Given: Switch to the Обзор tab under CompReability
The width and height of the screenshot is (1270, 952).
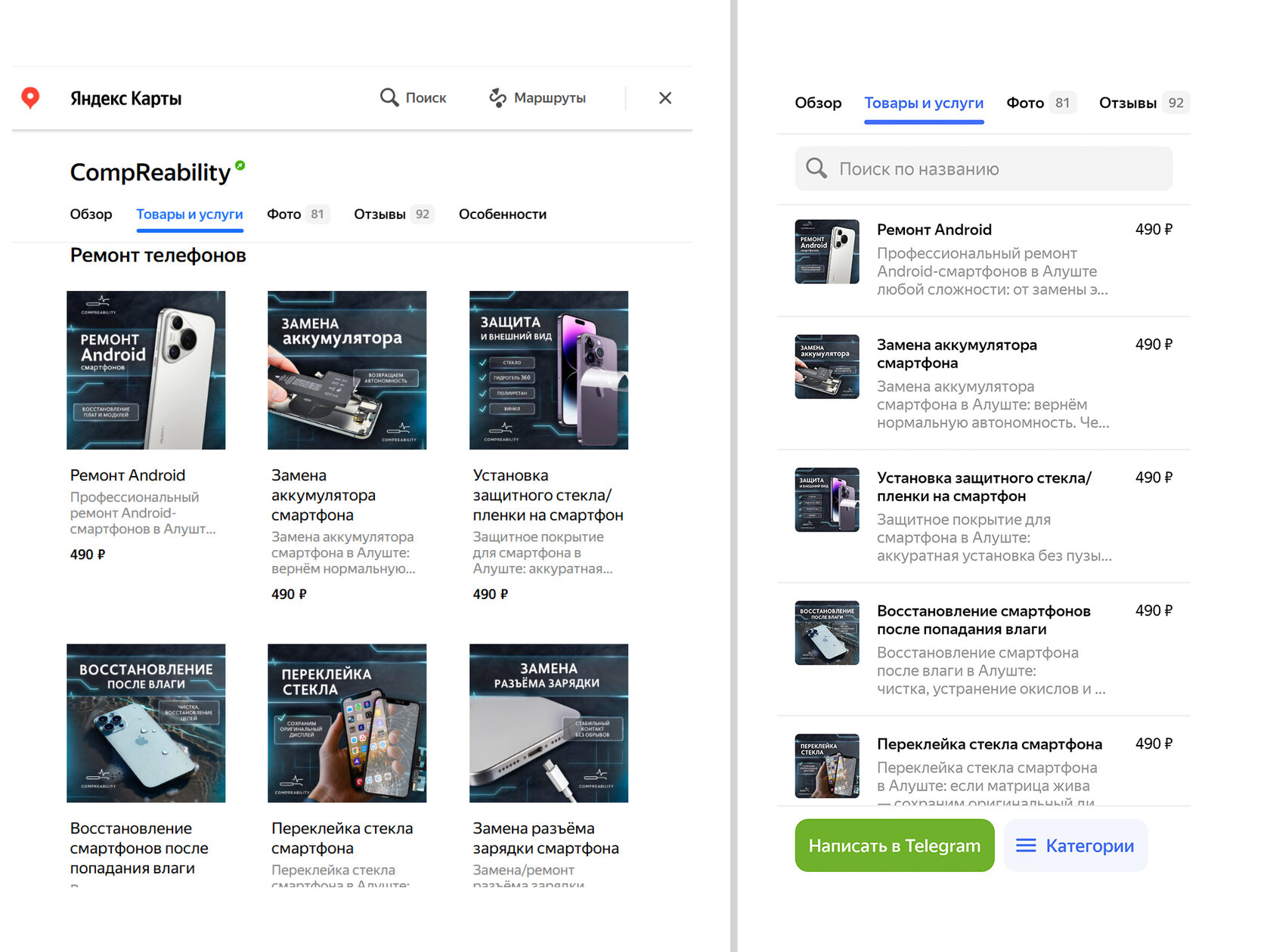Looking at the screenshot, I should [91, 215].
